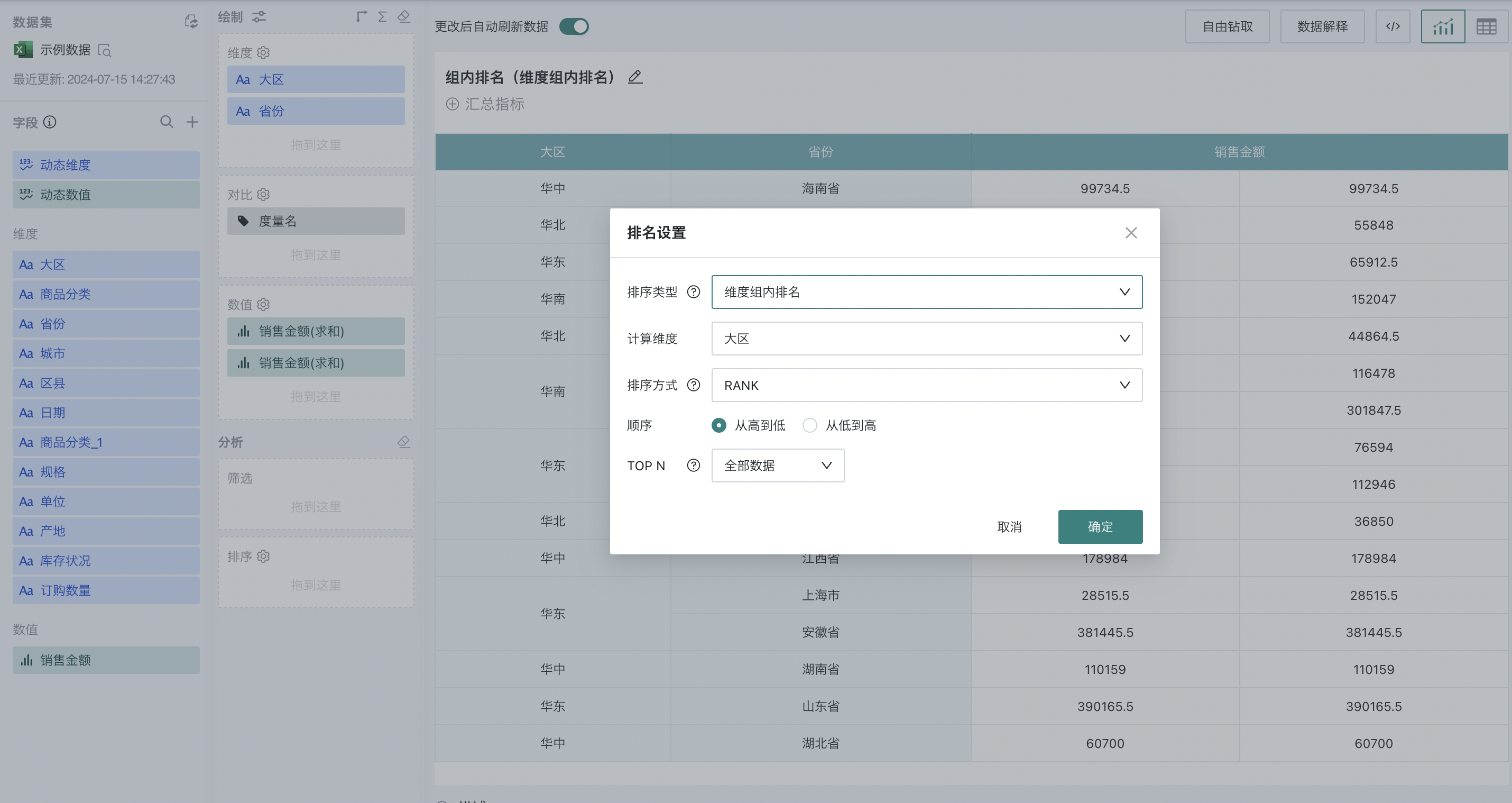Preview the 示例数据 dataset icon
The image size is (1512, 803).
tap(105, 50)
